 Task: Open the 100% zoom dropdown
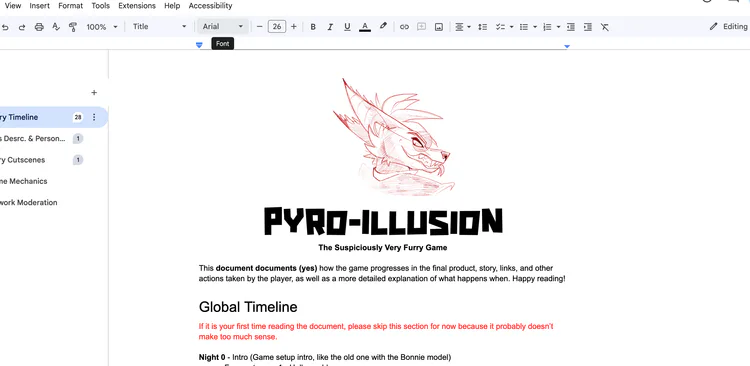pos(101,27)
